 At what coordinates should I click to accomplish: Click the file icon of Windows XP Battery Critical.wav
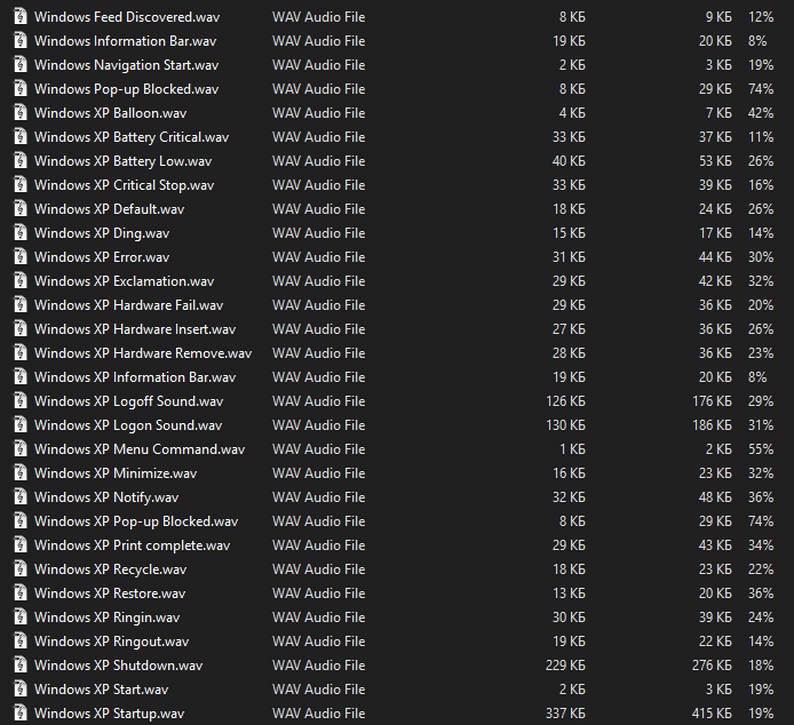tap(20, 137)
